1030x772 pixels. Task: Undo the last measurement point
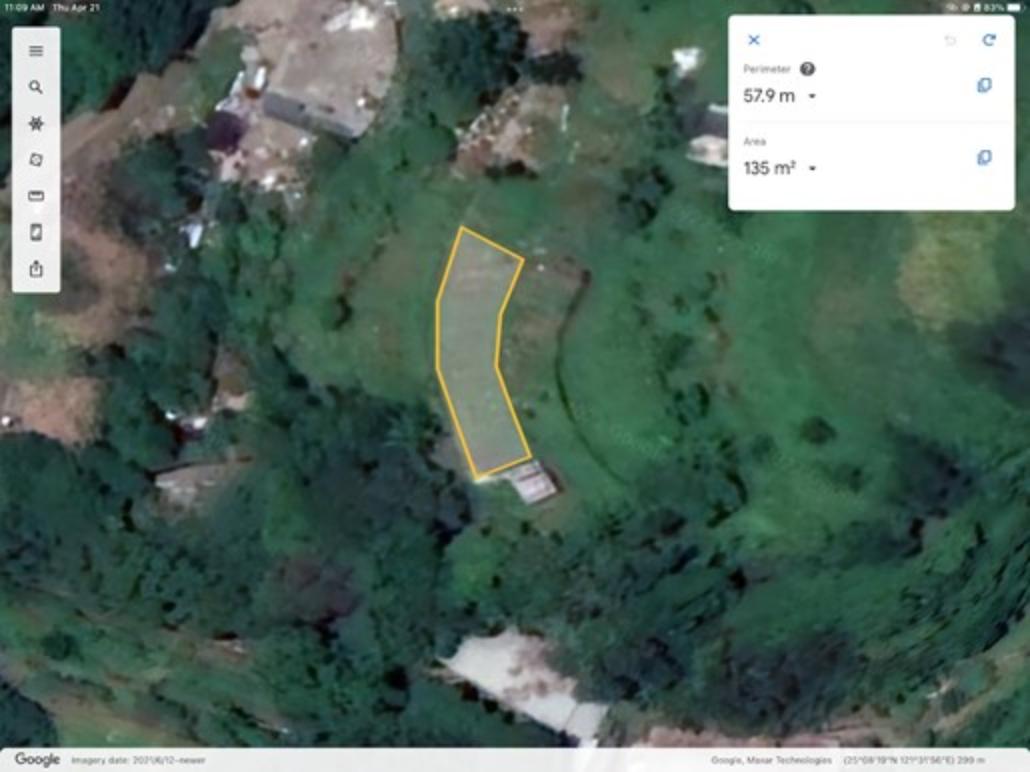(950, 41)
